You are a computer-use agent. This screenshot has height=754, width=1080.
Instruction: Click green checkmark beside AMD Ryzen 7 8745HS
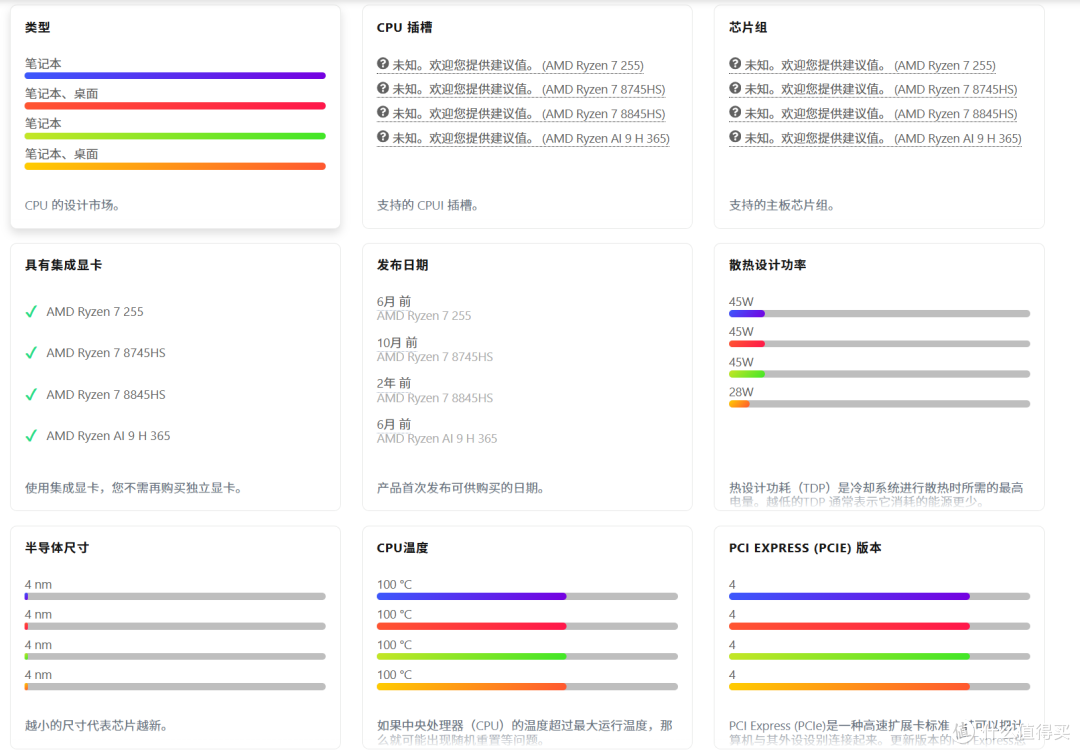click(31, 353)
